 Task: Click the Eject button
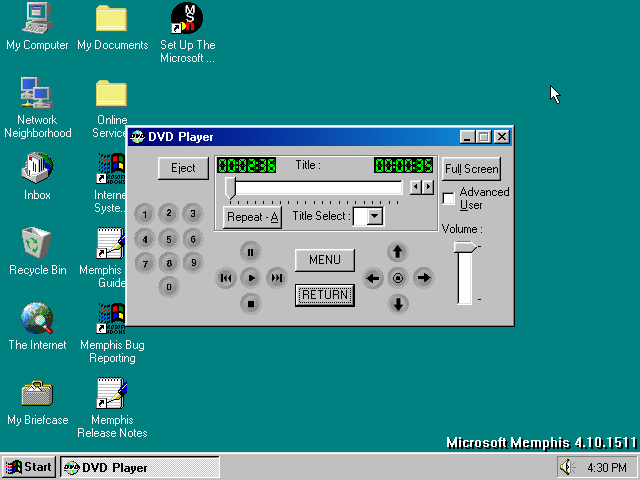pos(183,168)
